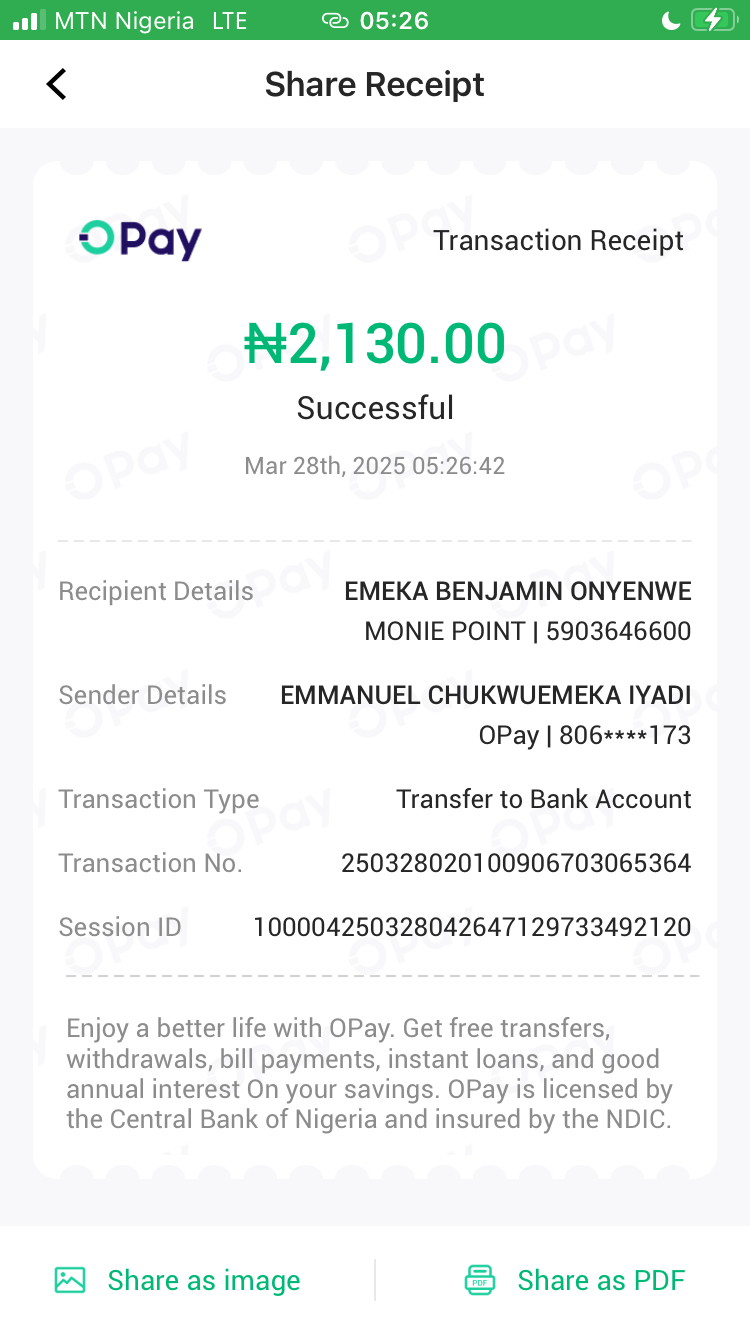The height and width of the screenshot is (1334, 750).
Task: Tap the picture icon beside Share as image
Action: coord(70,1280)
